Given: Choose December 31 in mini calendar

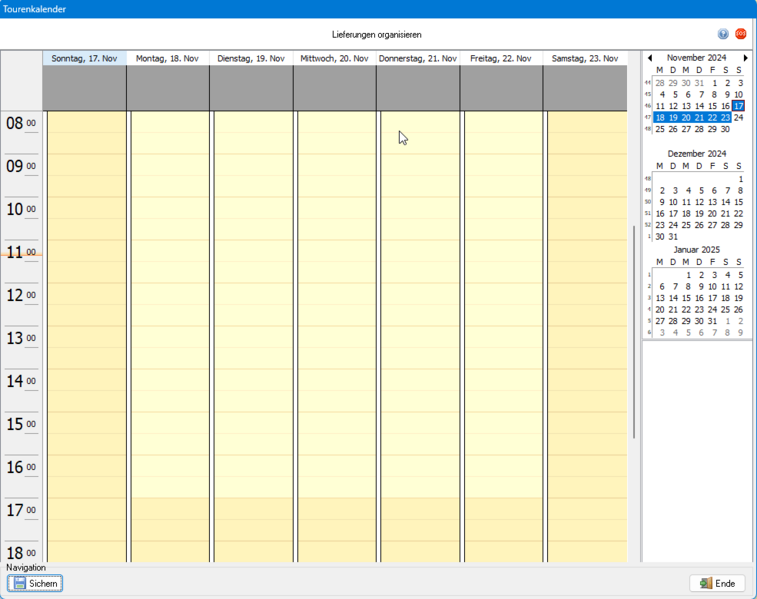Looking at the screenshot, I should [x=673, y=237].
